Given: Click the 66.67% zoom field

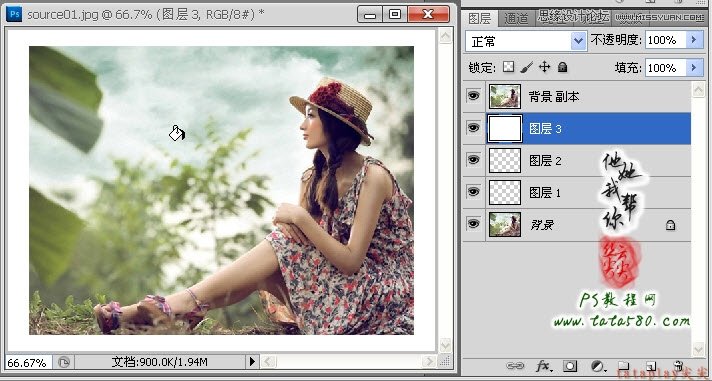Looking at the screenshot, I should coord(28,362).
